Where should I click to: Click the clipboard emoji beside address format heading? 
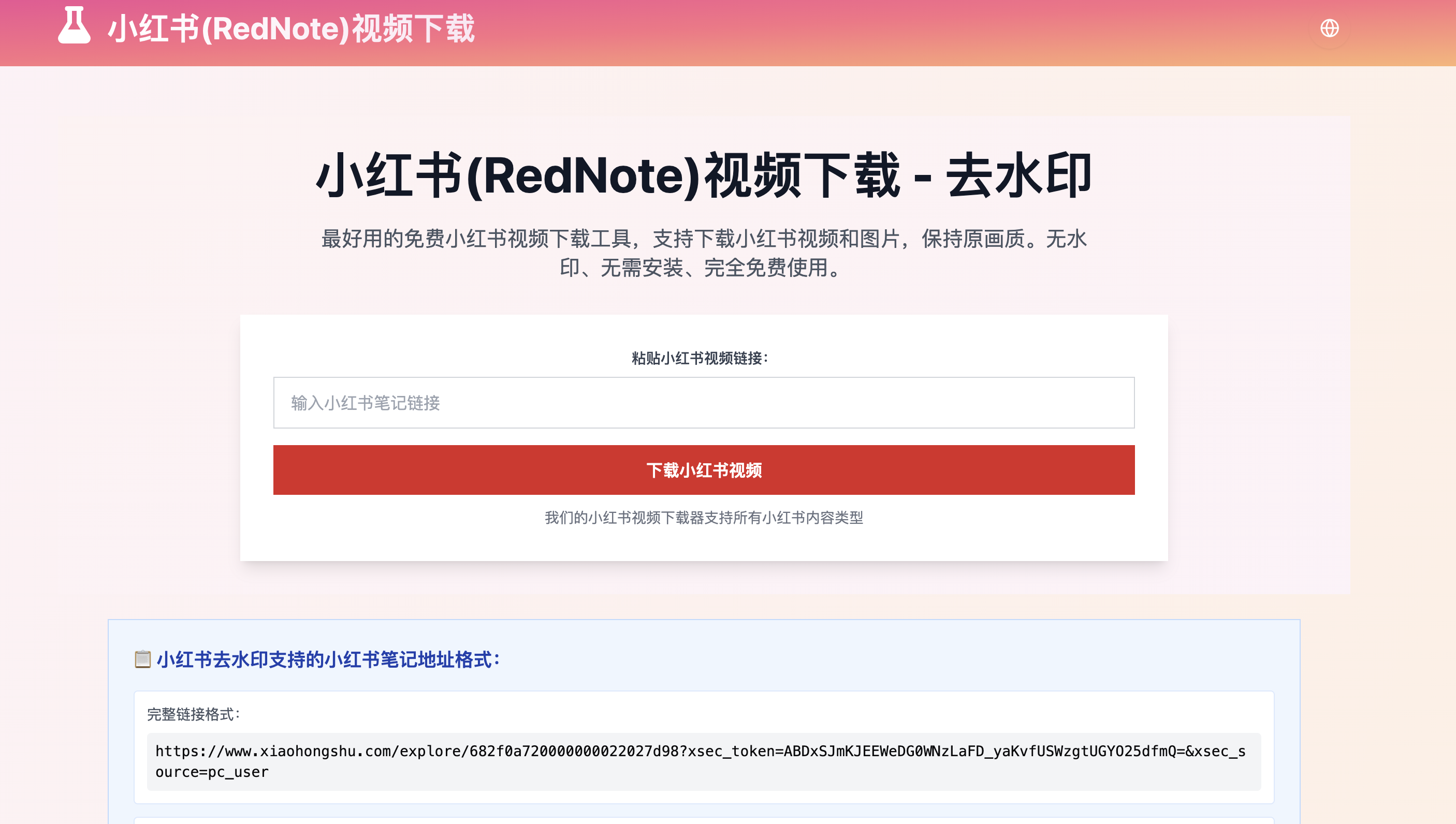point(143,659)
